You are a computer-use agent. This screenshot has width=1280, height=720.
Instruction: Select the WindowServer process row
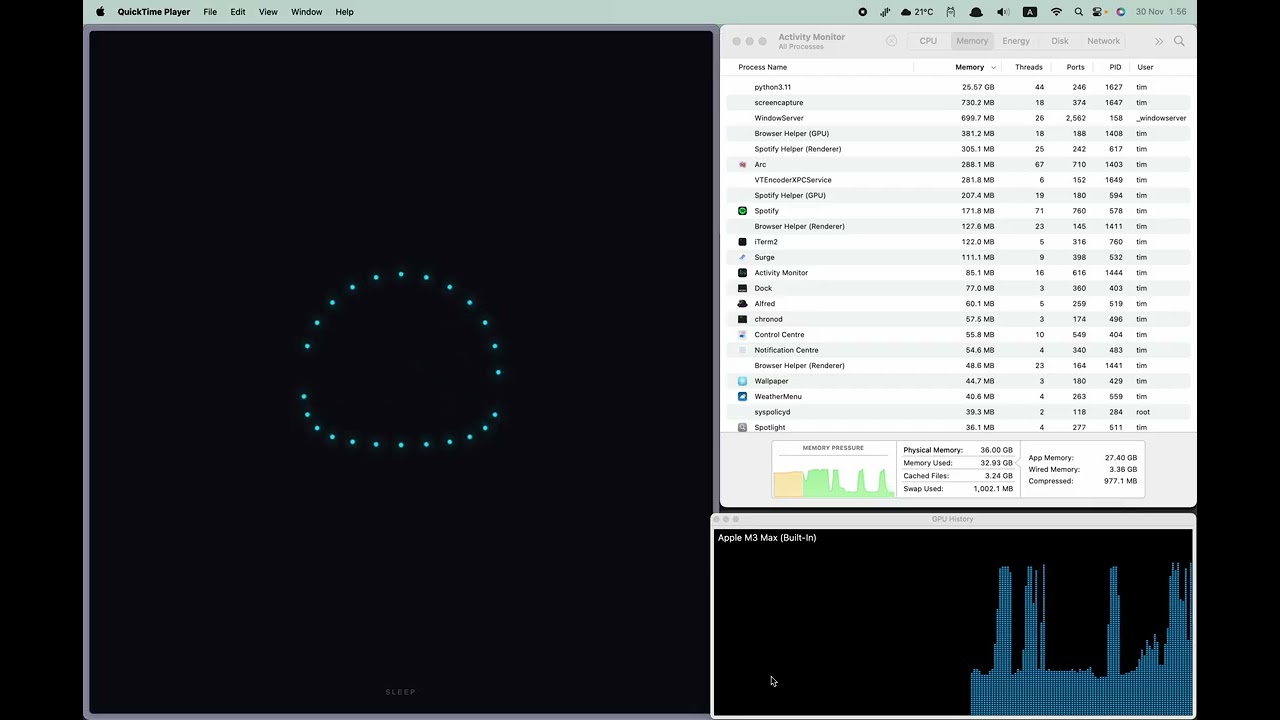coord(958,118)
